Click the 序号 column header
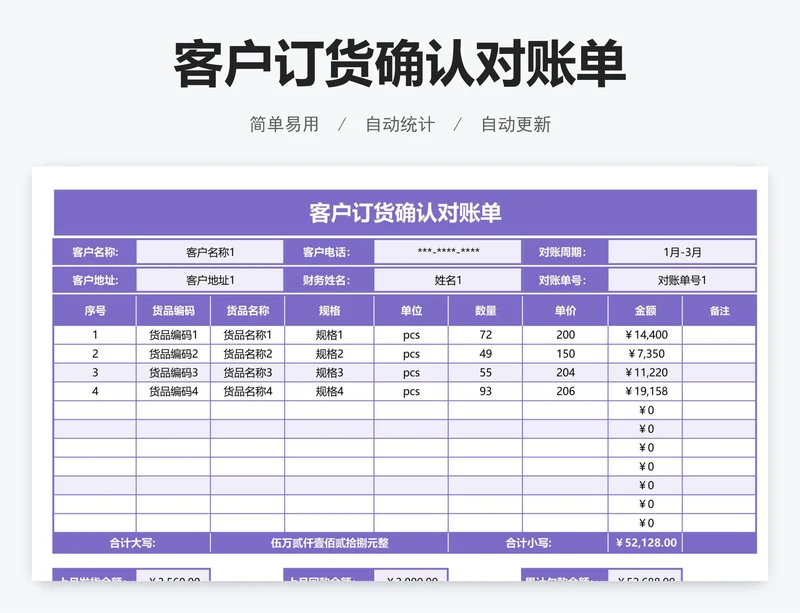The image size is (800, 613). [x=95, y=310]
